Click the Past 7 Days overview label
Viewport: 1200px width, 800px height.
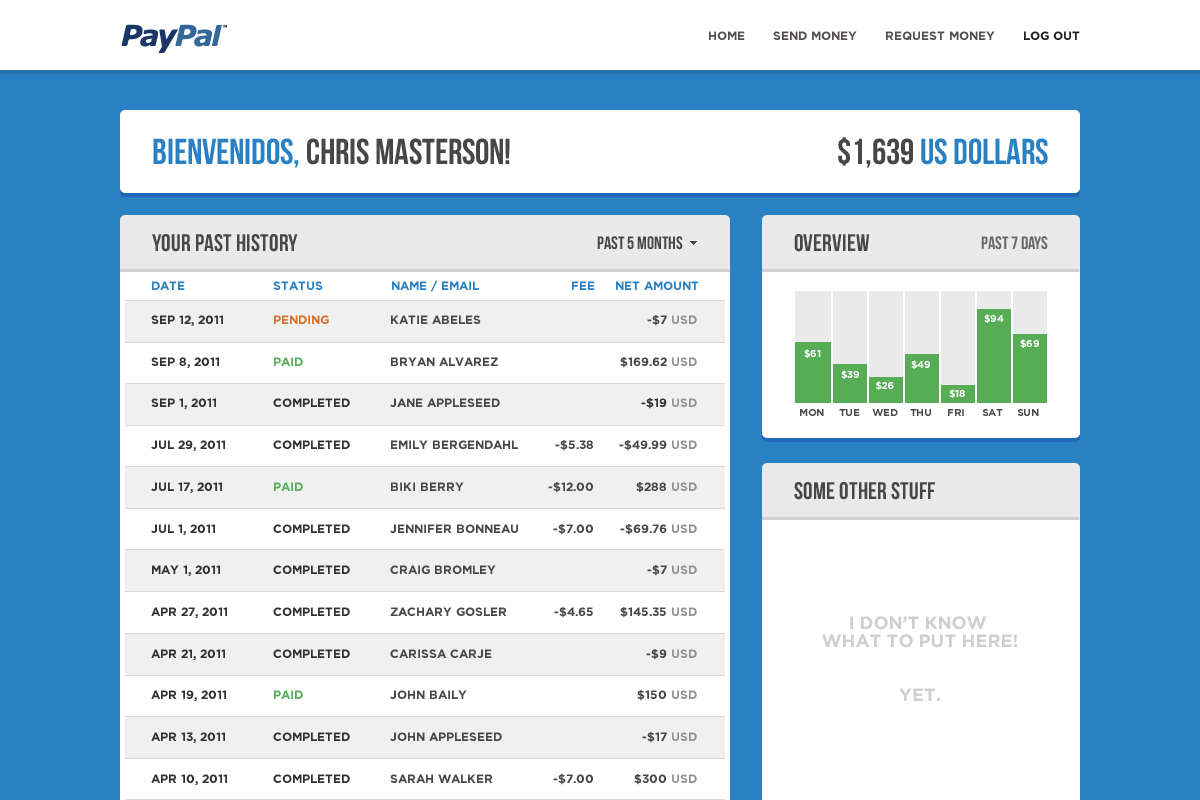coord(1014,243)
